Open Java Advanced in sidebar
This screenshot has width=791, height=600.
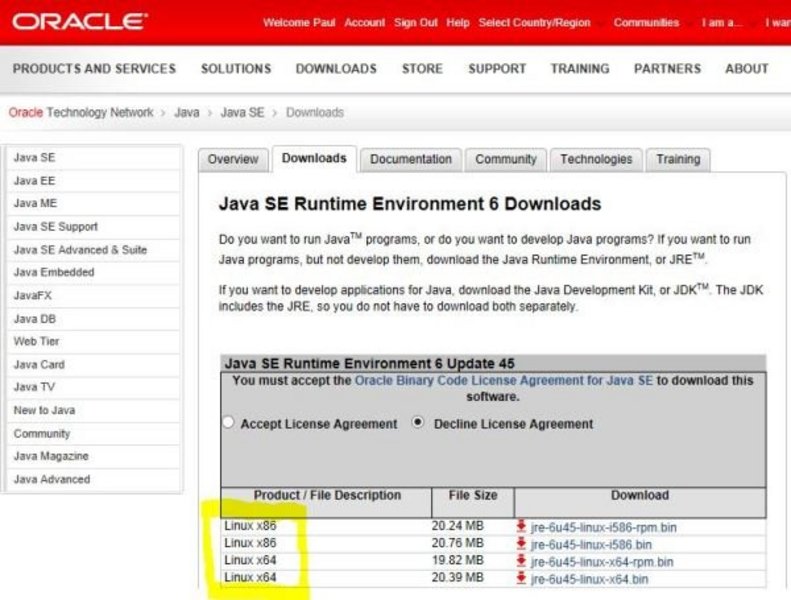click(x=94, y=479)
